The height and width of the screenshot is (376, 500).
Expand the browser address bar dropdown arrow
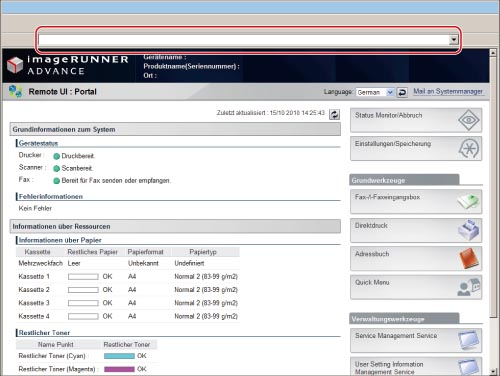453,40
